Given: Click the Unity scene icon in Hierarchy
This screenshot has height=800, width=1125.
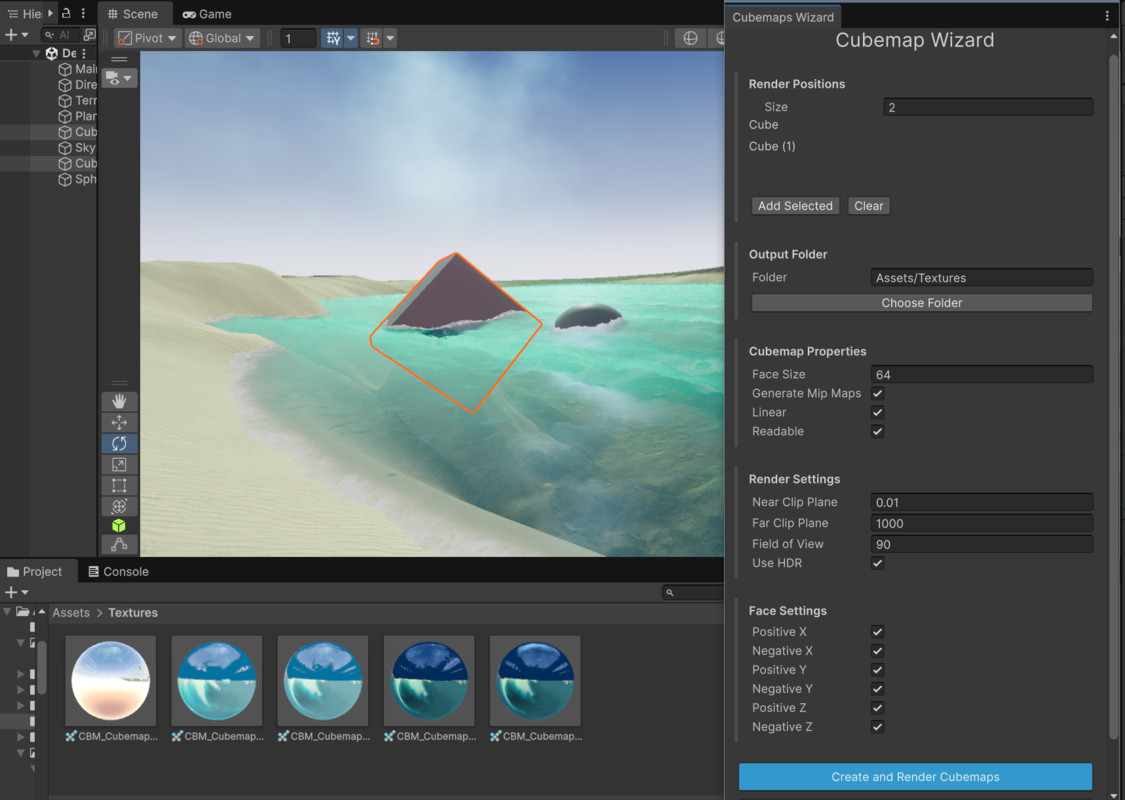Looking at the screenshot, I should [x=52, y=53].
